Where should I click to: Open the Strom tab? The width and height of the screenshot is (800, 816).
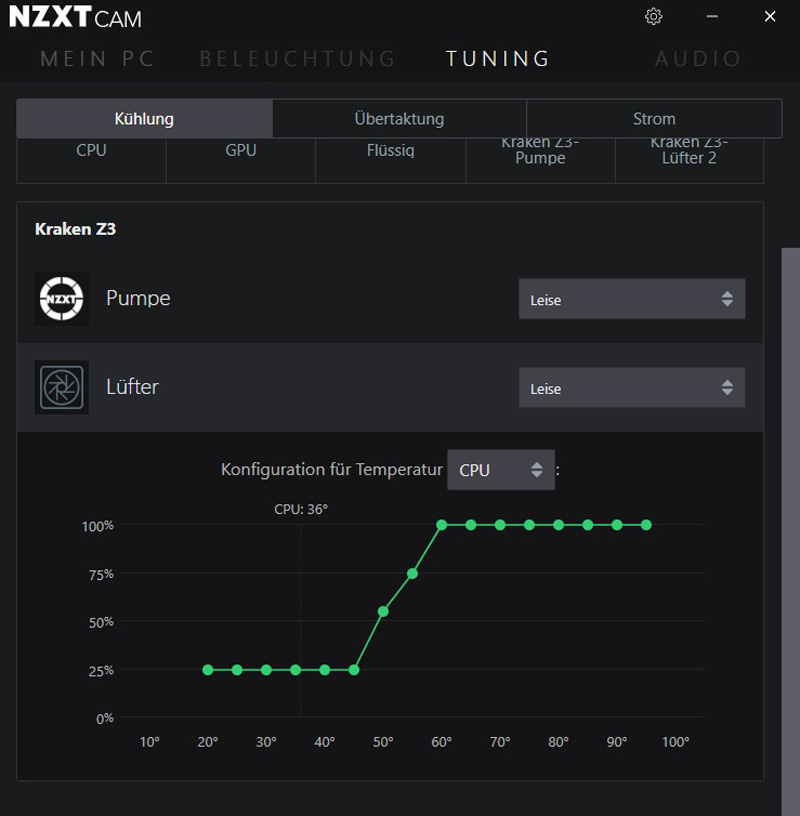point(654,119)
